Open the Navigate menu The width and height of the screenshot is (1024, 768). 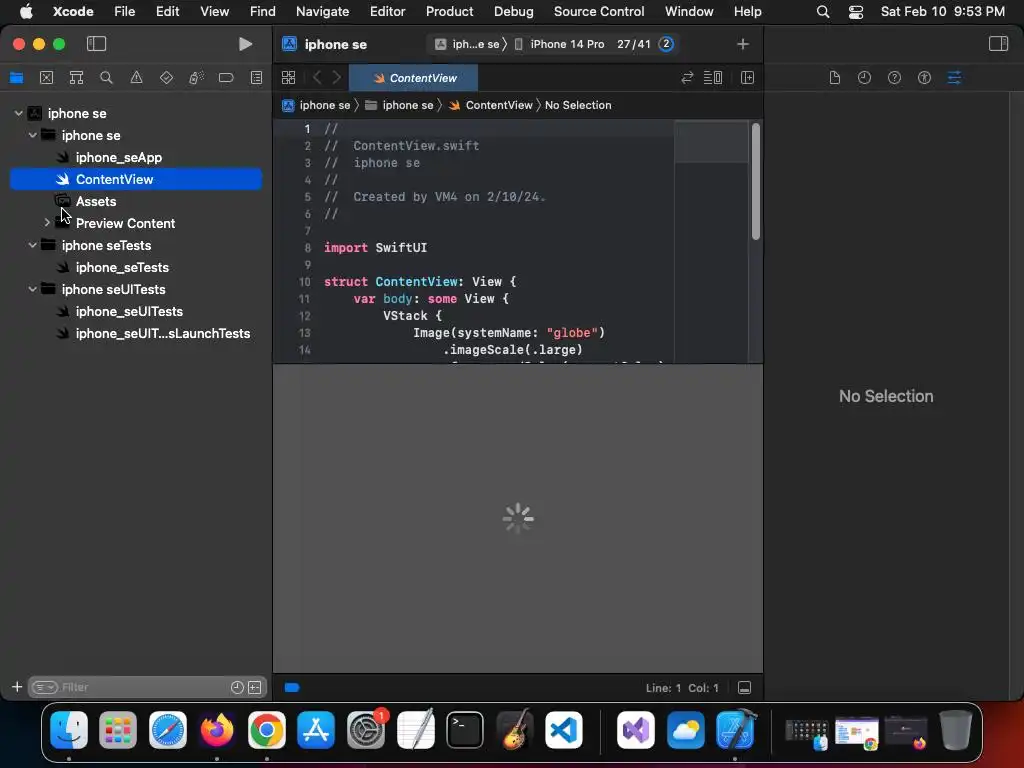click(323, 11)
